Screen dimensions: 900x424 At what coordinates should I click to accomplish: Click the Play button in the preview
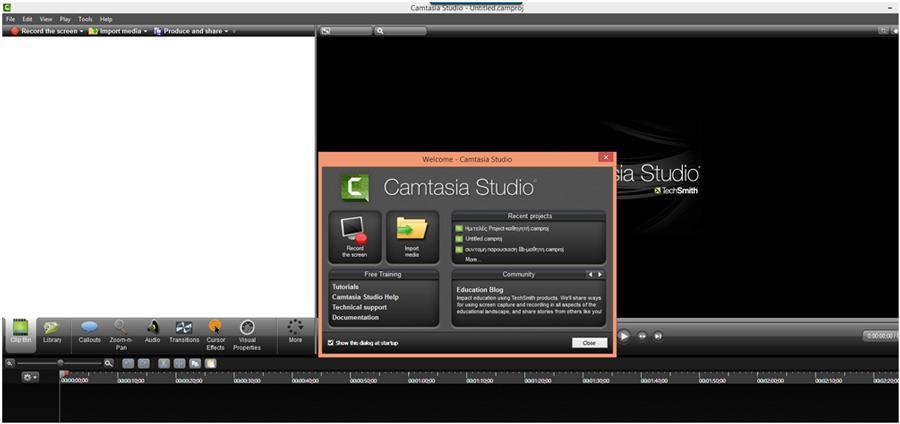click(x=624, y=336)
